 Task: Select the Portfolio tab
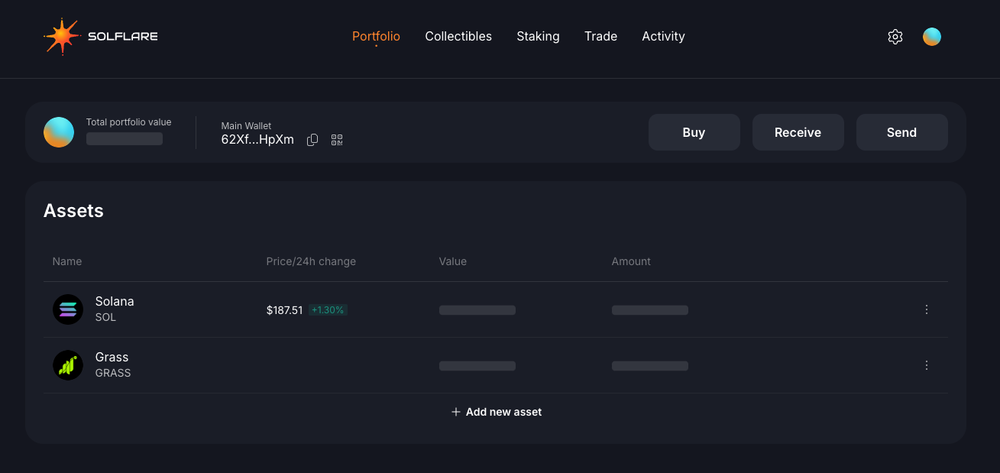(x=376, y=36)
